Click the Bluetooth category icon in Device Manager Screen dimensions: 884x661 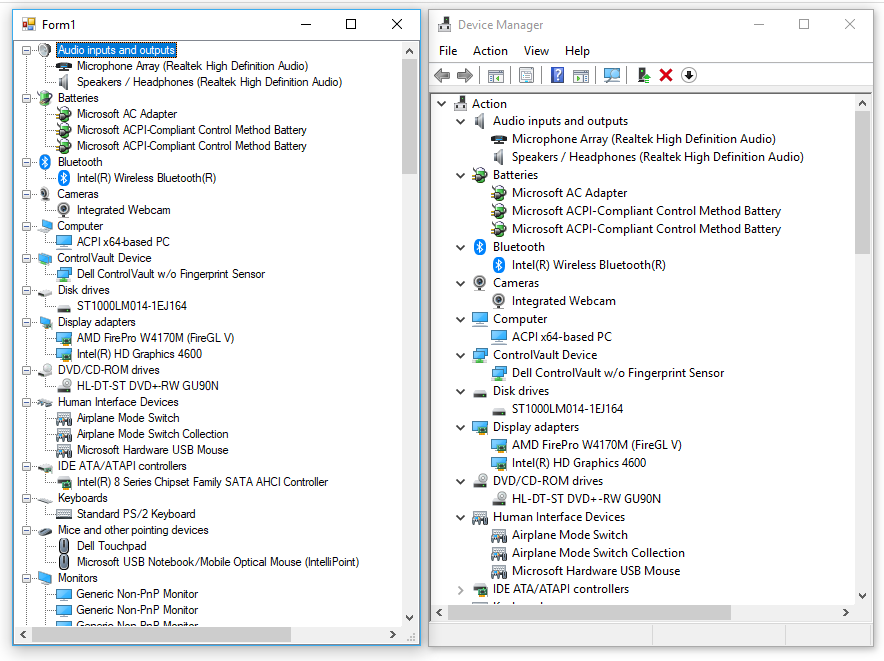(480, 247)
